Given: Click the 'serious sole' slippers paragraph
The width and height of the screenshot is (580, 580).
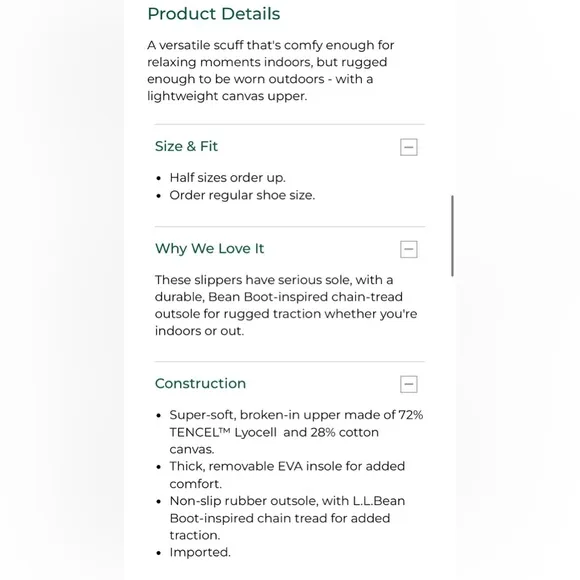Looking at the screenshot, I should click(x=286, y=305).
